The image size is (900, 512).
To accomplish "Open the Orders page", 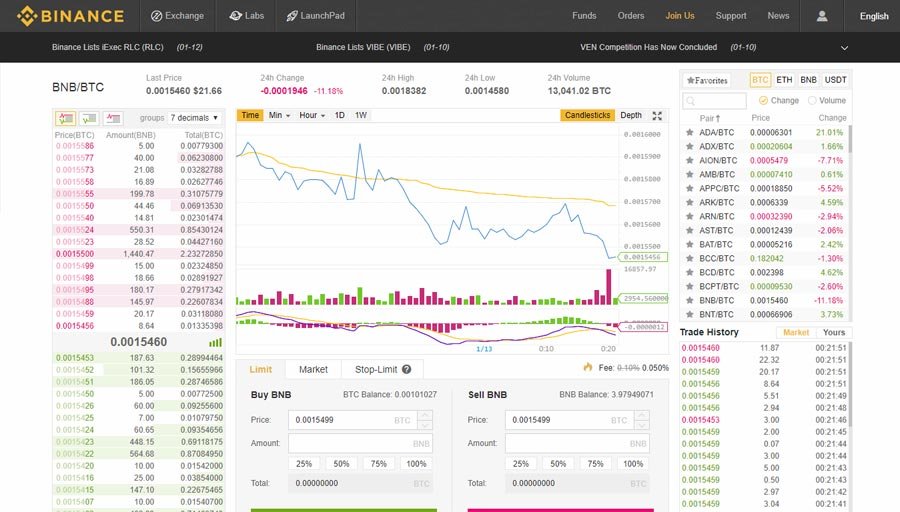I will coord(631,16).
